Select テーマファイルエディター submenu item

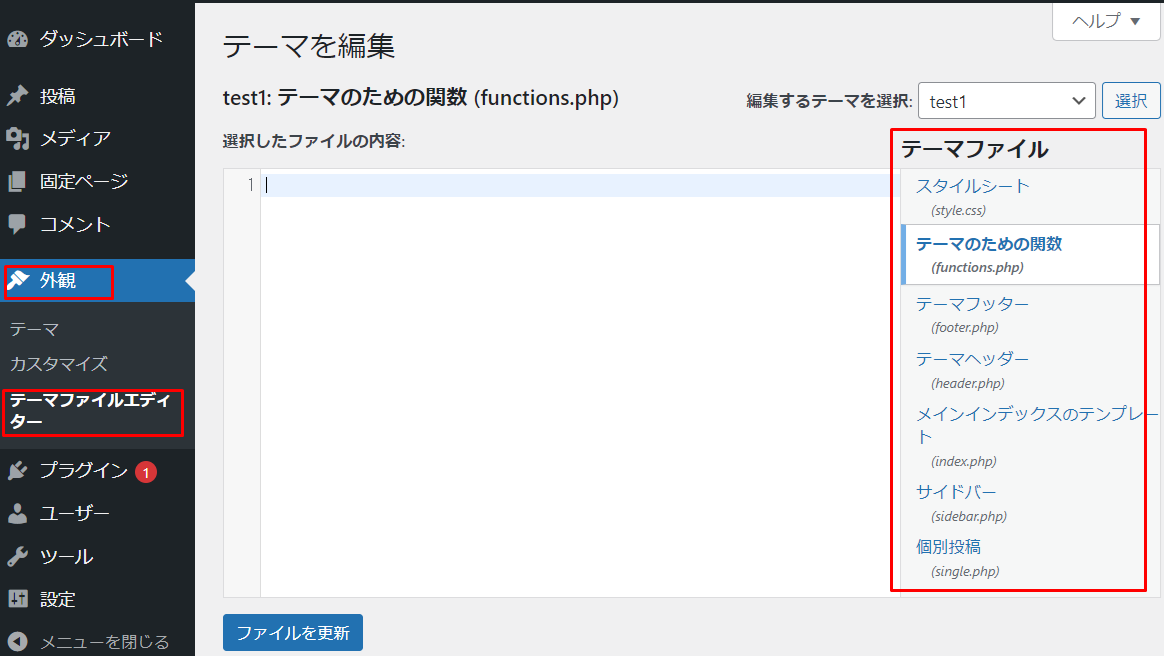91,410
